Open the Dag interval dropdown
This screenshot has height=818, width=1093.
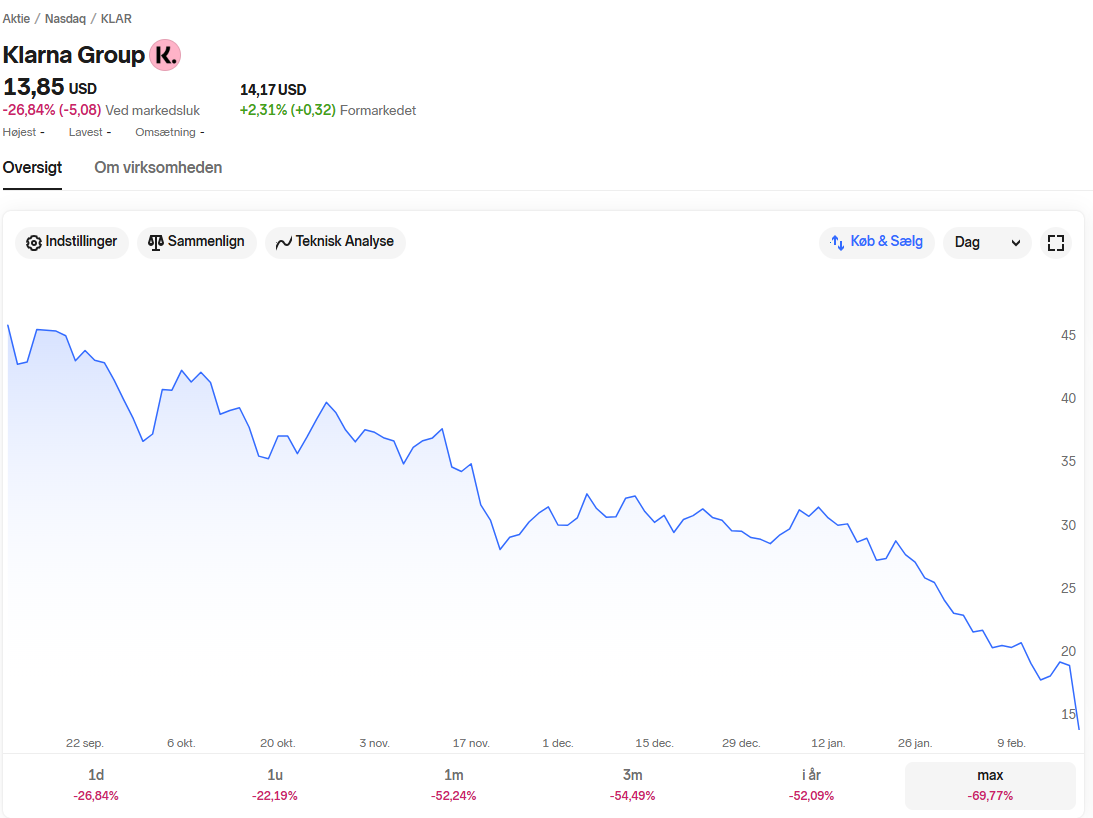click(x=987, y=243)
